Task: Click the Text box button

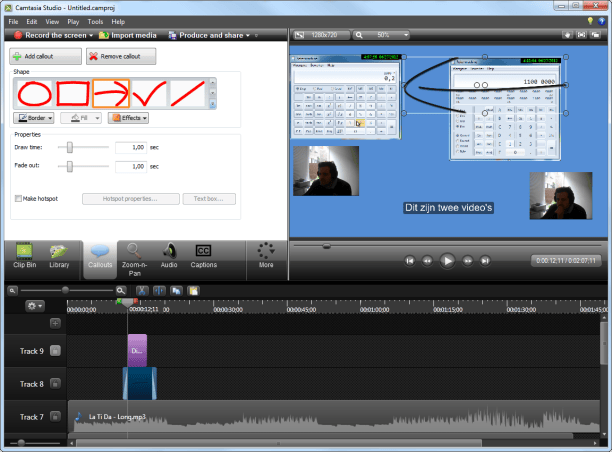Action: click(x=209, y=199)
